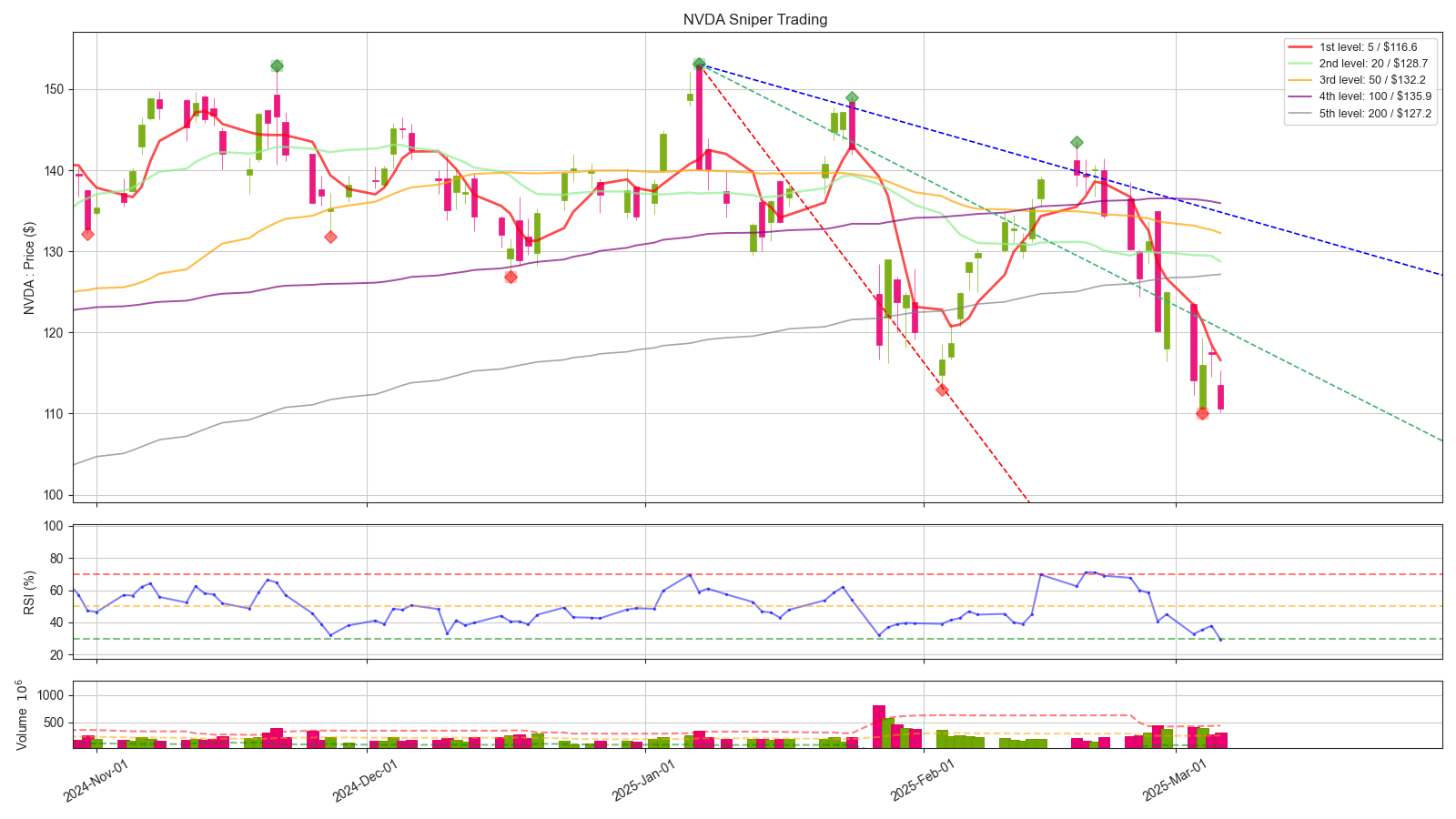This screenshot has height=819, width=1456.
Task: Click the 140 price tick label
Action: tap(55, 170)
